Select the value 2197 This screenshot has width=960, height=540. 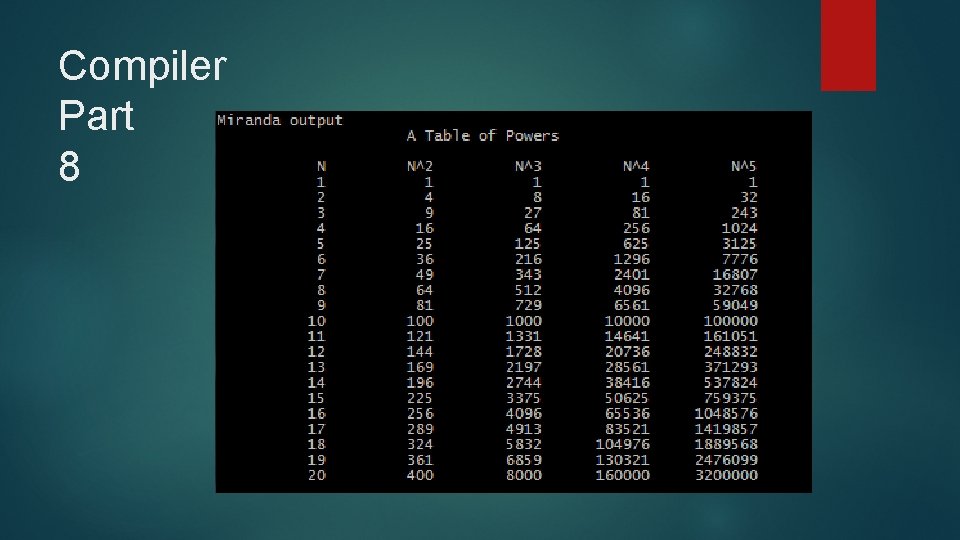[x=523, y=367]
